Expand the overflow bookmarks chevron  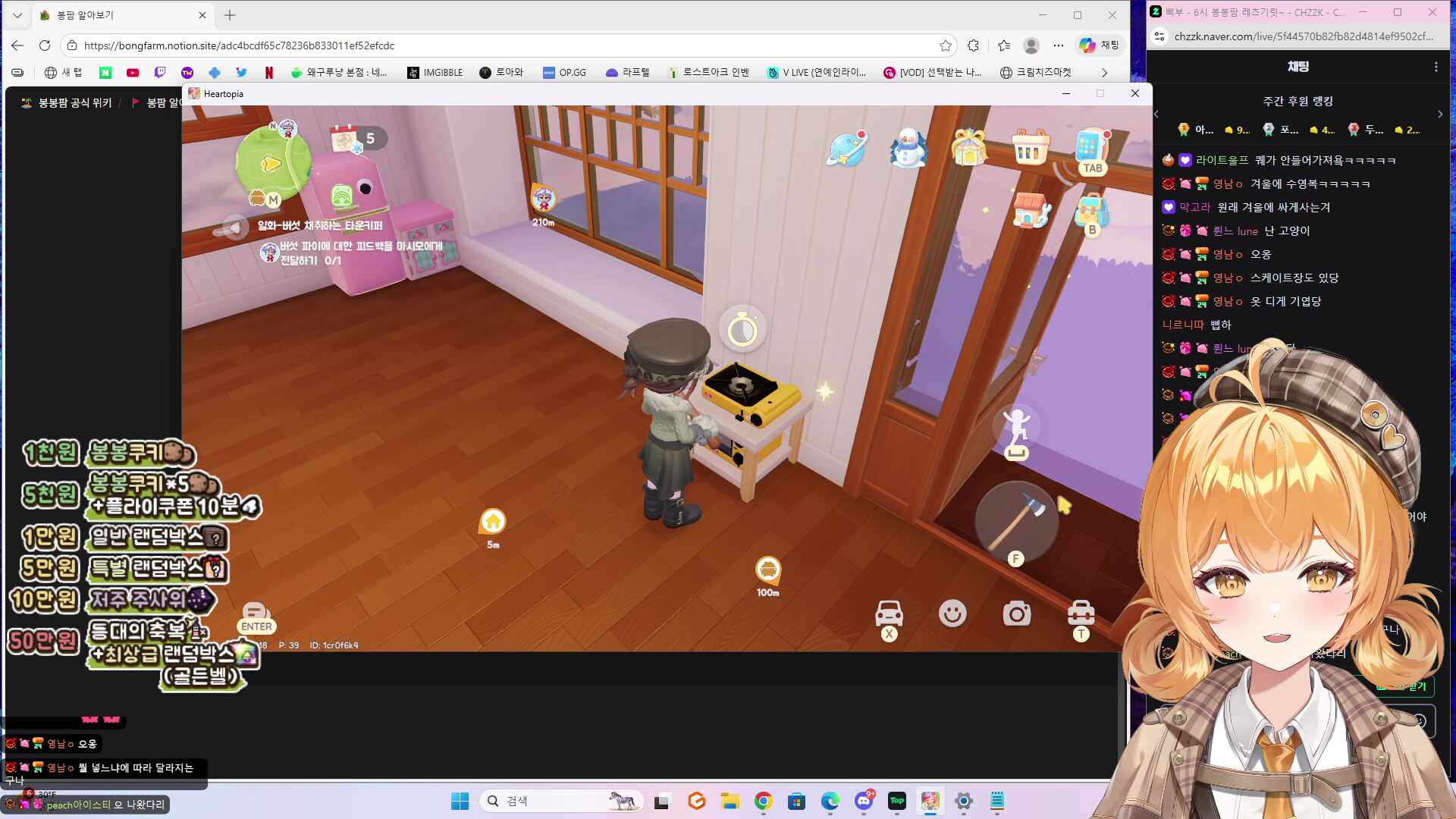(x=1105, y=72)
